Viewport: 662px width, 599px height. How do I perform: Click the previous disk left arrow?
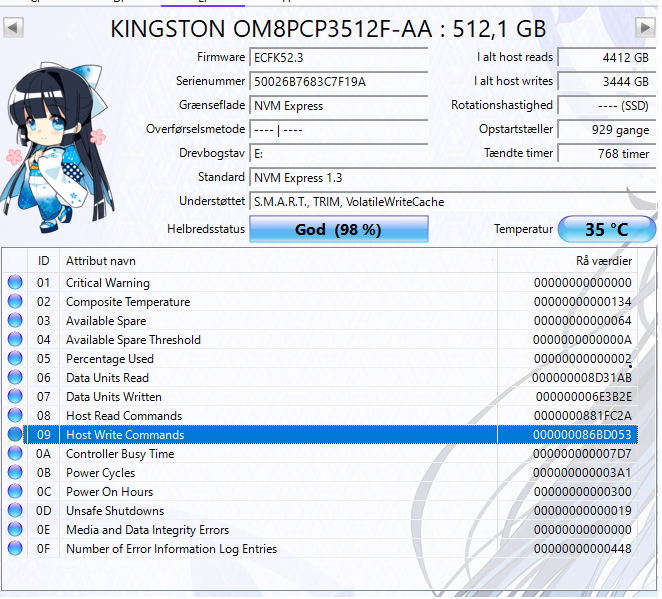click(x=12, y=28)
